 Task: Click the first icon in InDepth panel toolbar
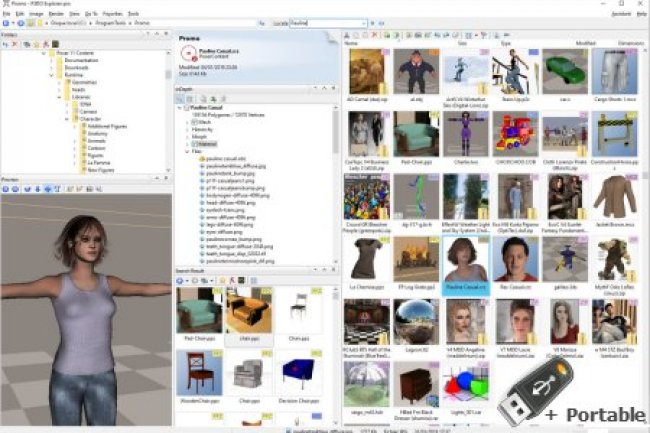[181, 99]
